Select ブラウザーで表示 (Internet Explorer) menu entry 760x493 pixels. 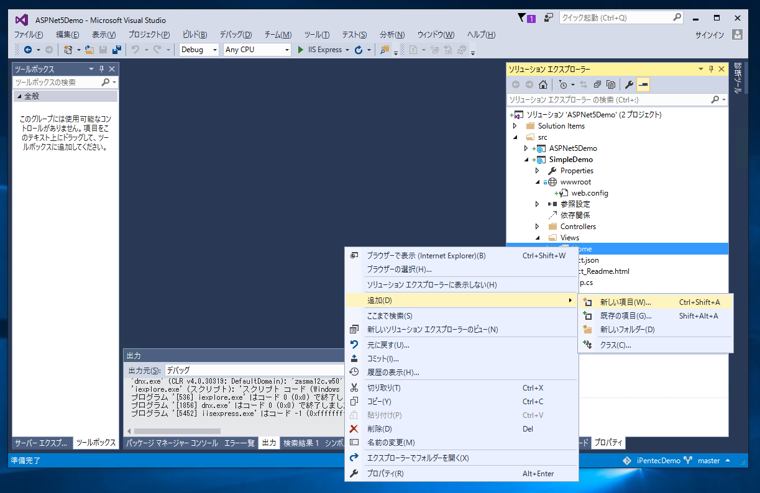click(x=461, y=255)
